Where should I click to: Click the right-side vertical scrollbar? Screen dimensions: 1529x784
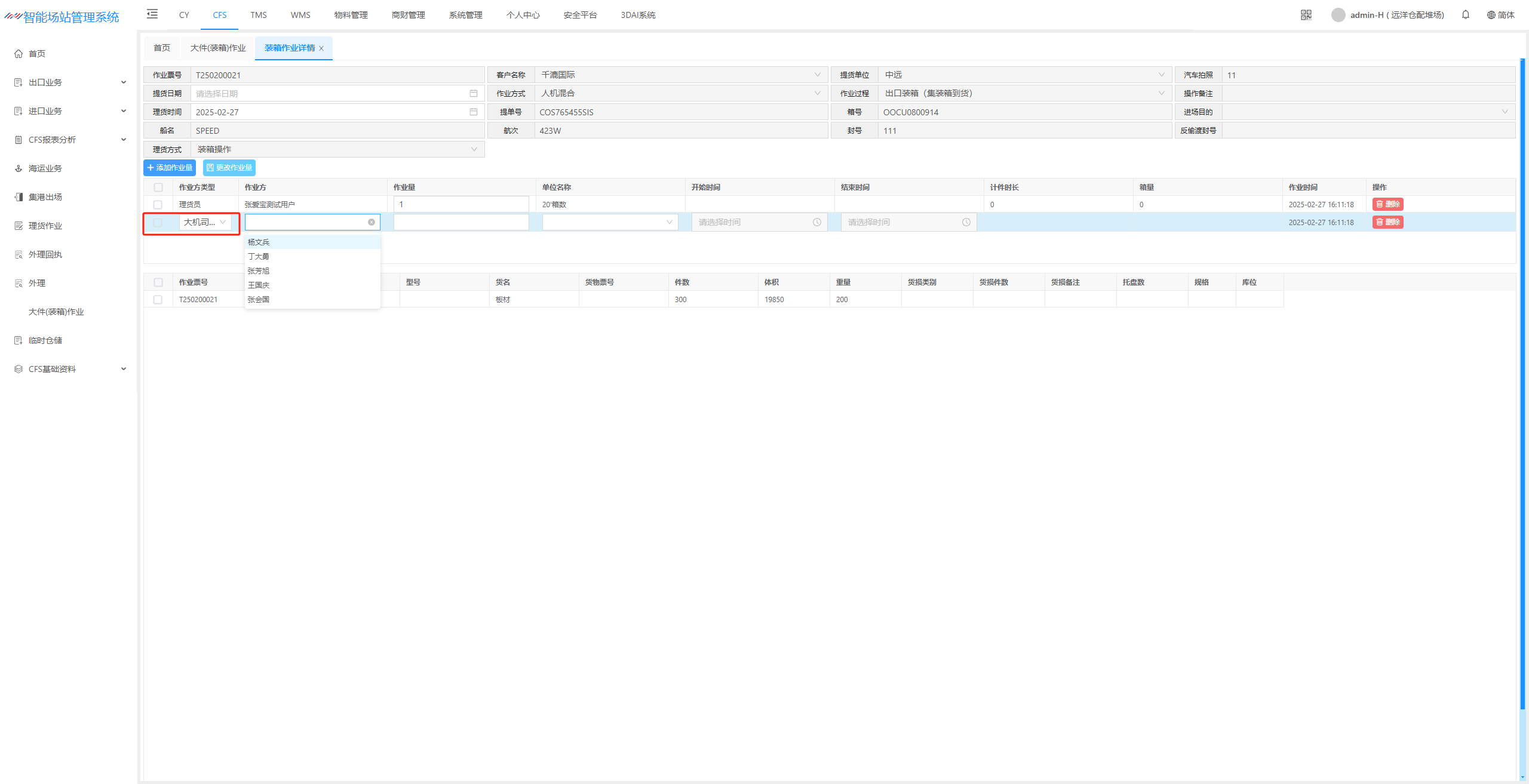click(x=1522, y=382)
